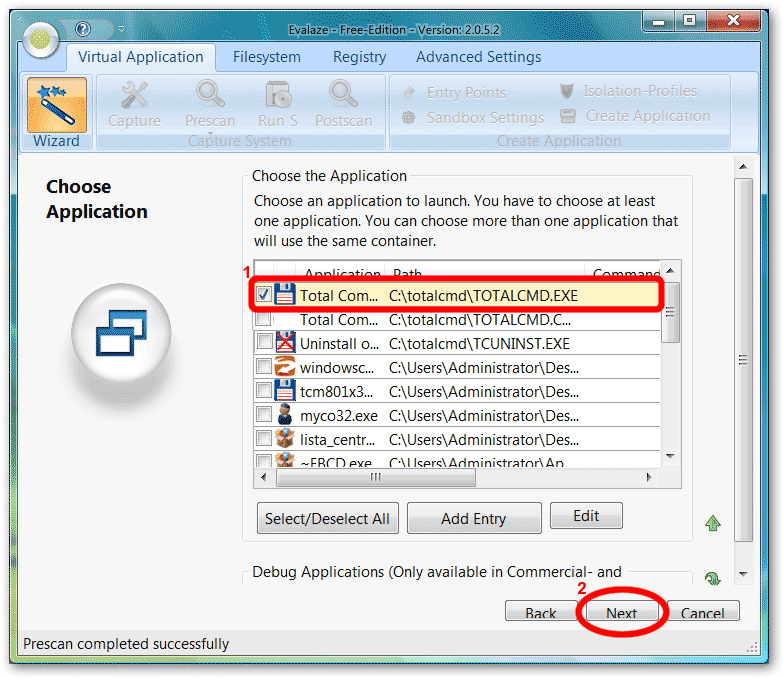Click the Prescan magnifier icon
Image resolution: width=783 pixels, height=678 pixels.
click(x=210, y=94)
